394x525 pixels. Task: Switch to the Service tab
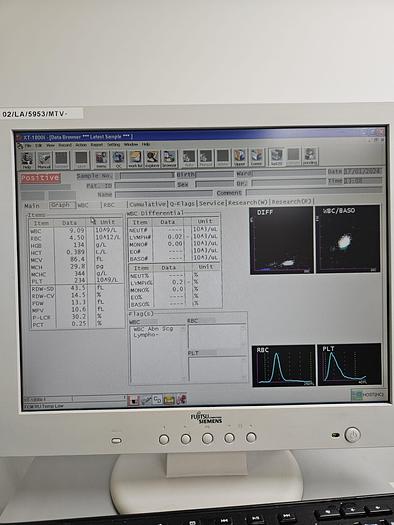[x=212, y=203]
